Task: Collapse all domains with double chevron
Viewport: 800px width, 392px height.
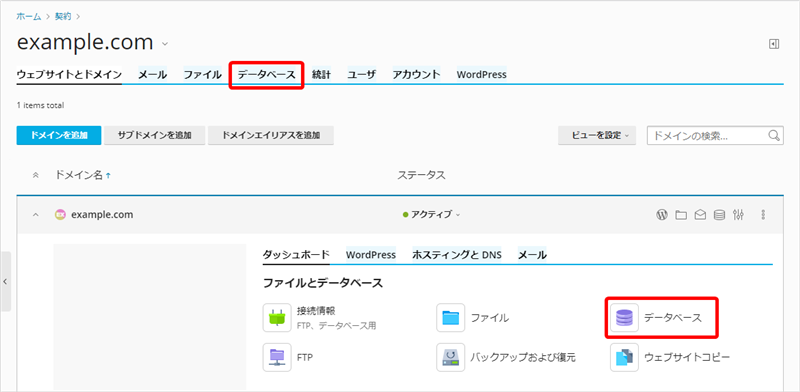Action: (x=35, y=175)
